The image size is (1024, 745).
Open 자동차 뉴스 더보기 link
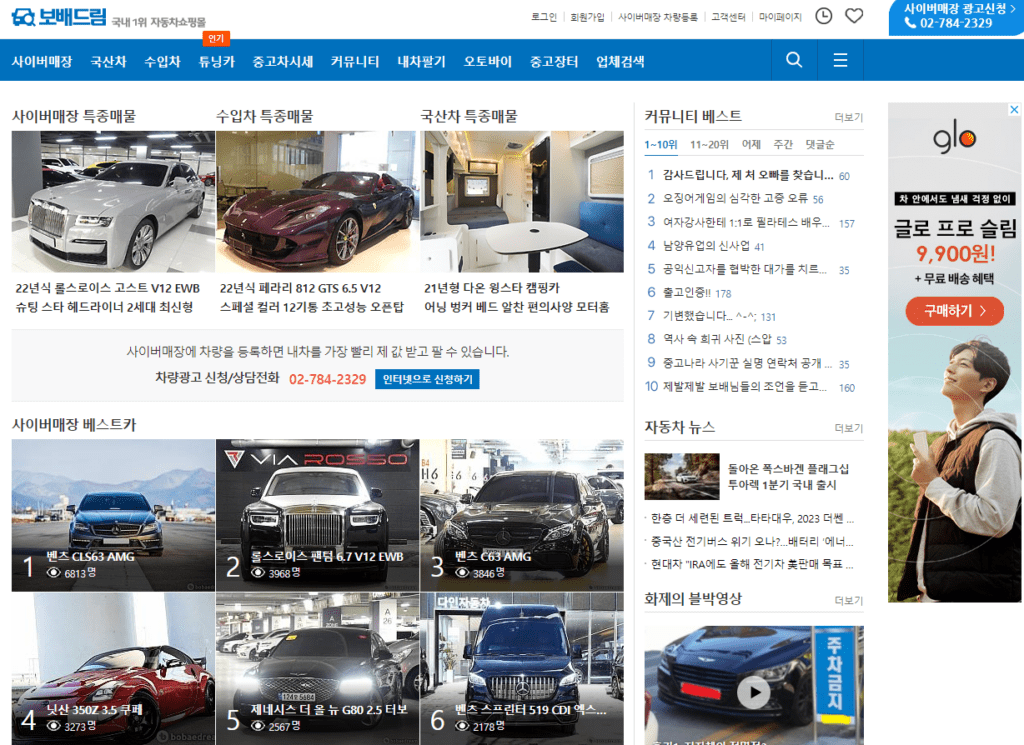[x=848, y=428]
